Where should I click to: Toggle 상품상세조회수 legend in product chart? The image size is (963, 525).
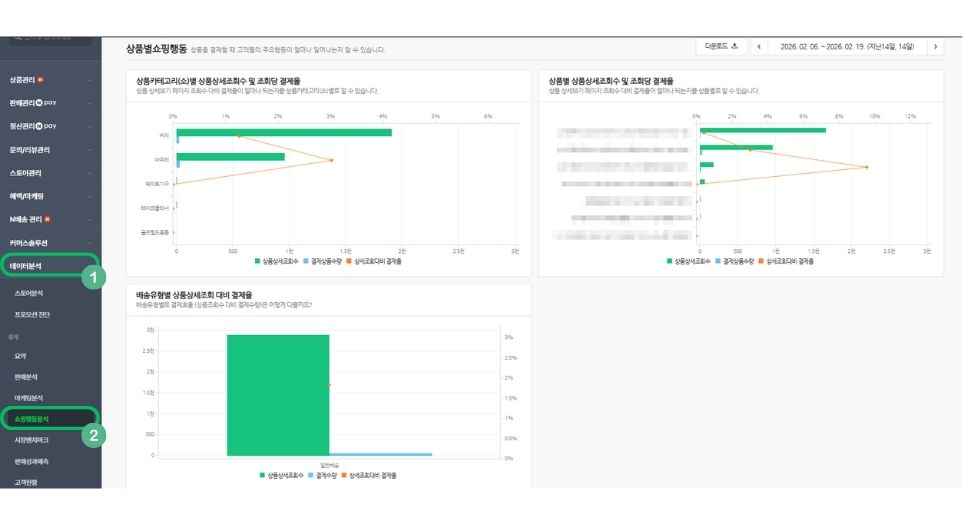689,261
